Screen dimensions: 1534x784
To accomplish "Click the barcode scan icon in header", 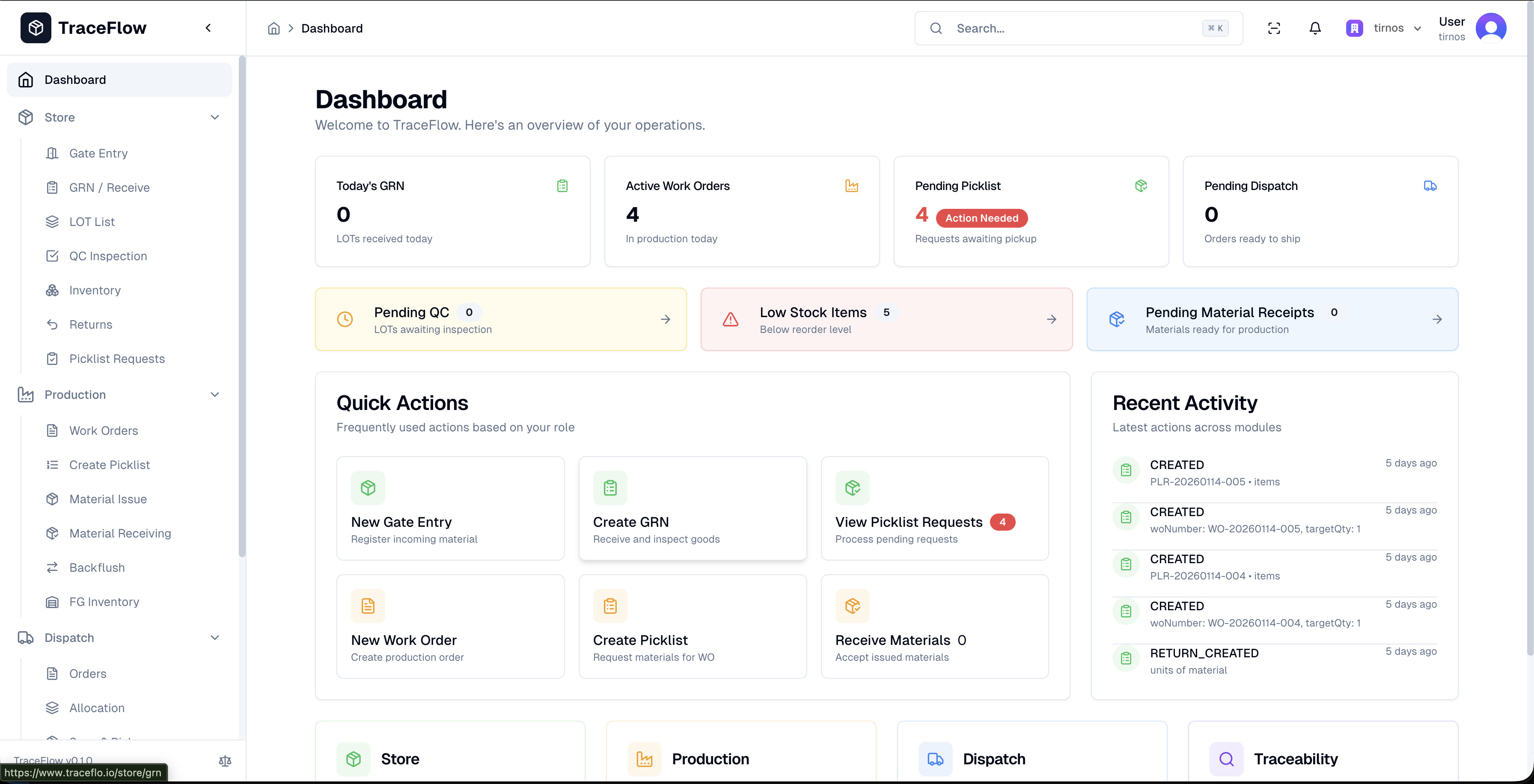I will 1274,28.
